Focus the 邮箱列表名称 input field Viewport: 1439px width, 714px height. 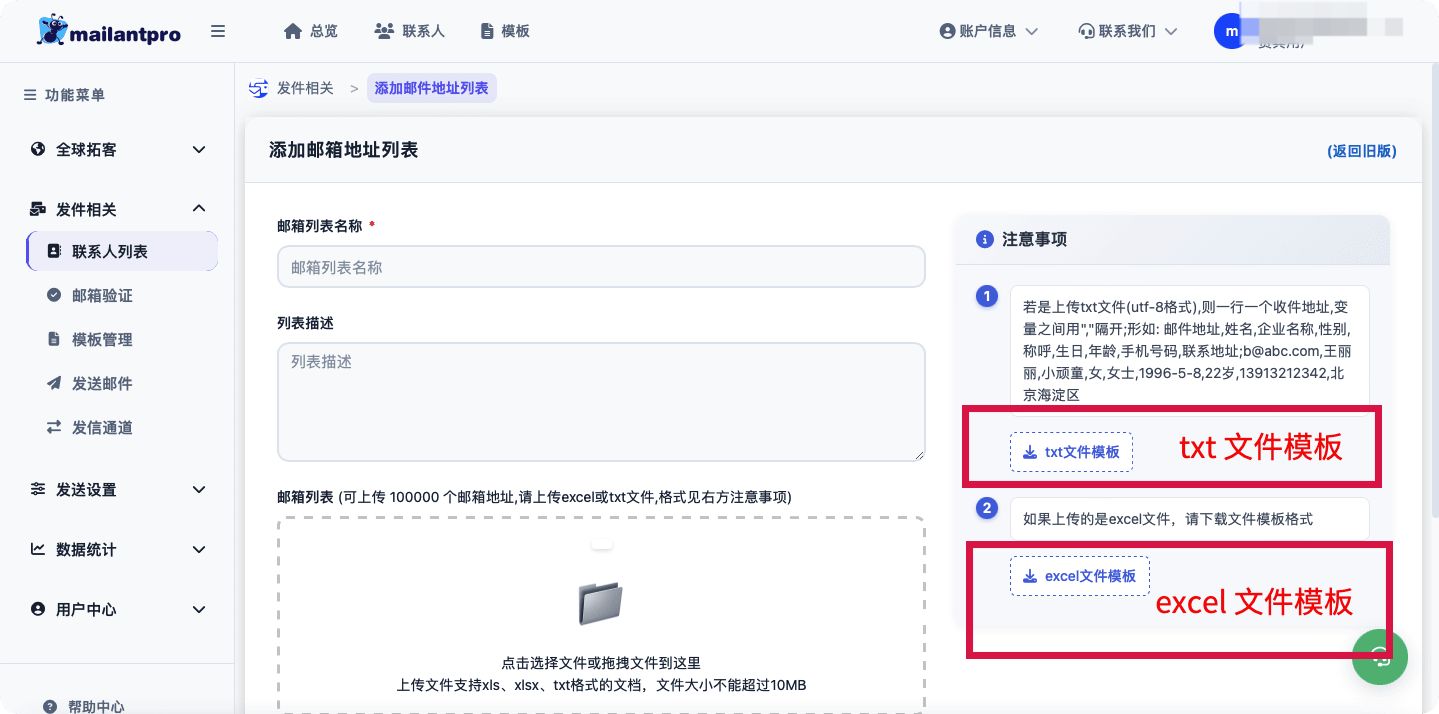(x=601, y=267)
